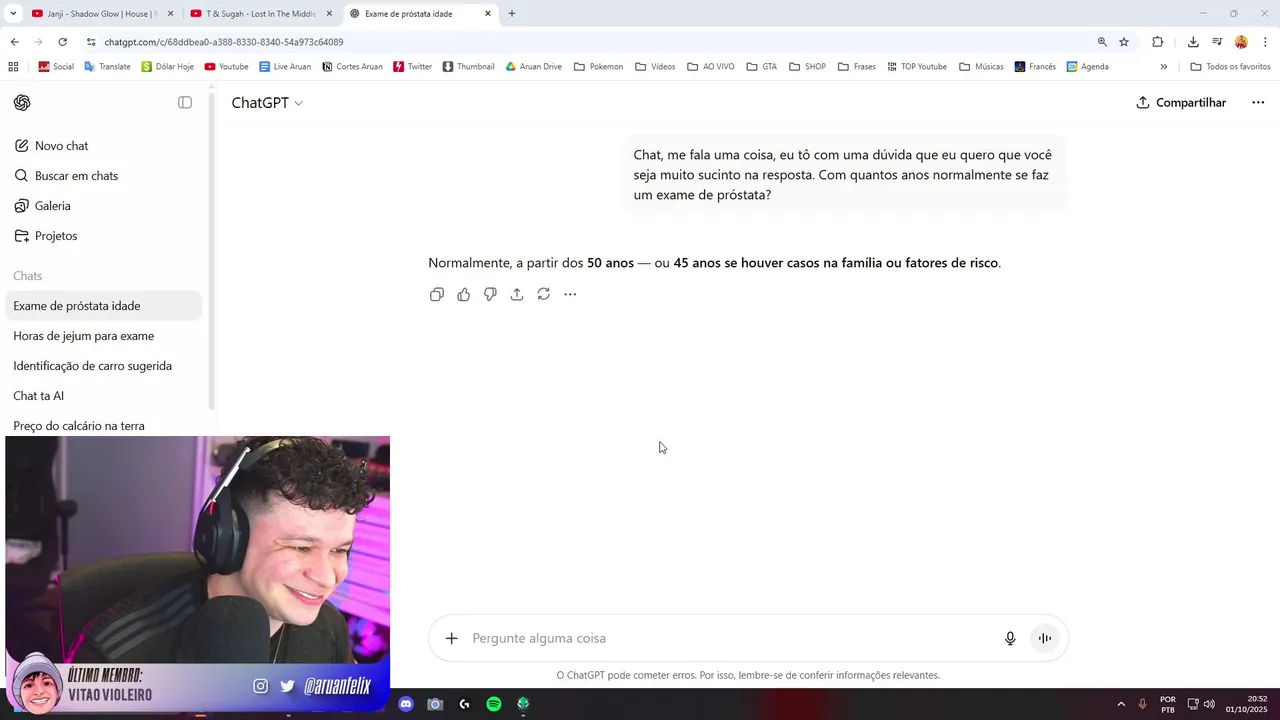The height and width of the screenshot is (720, 1280).
Task: Show hidden bookmarks with chevron
Action: (x=1163, y=67)
